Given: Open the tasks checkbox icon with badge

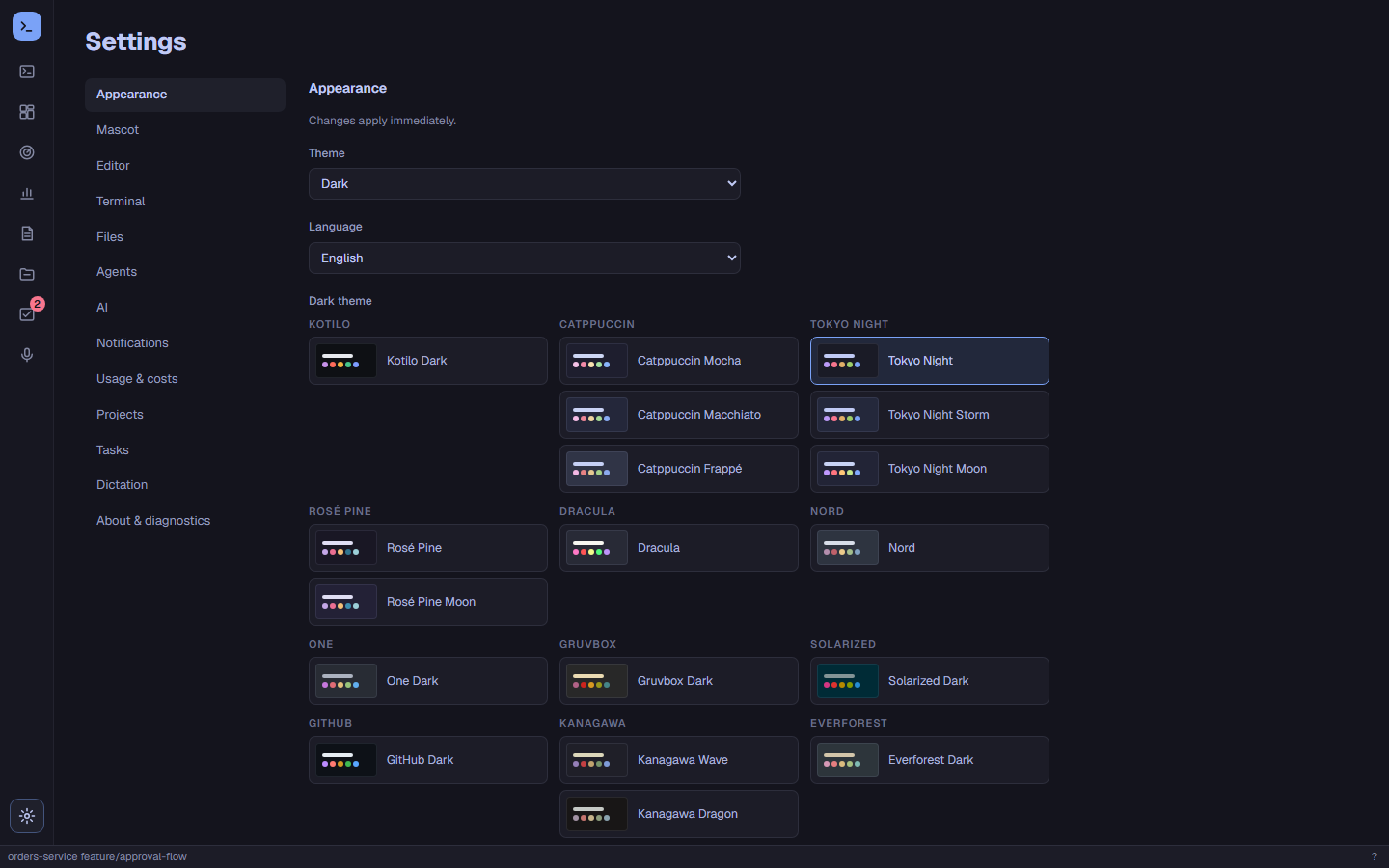Looking at the screenshot, I should [27, 314].
